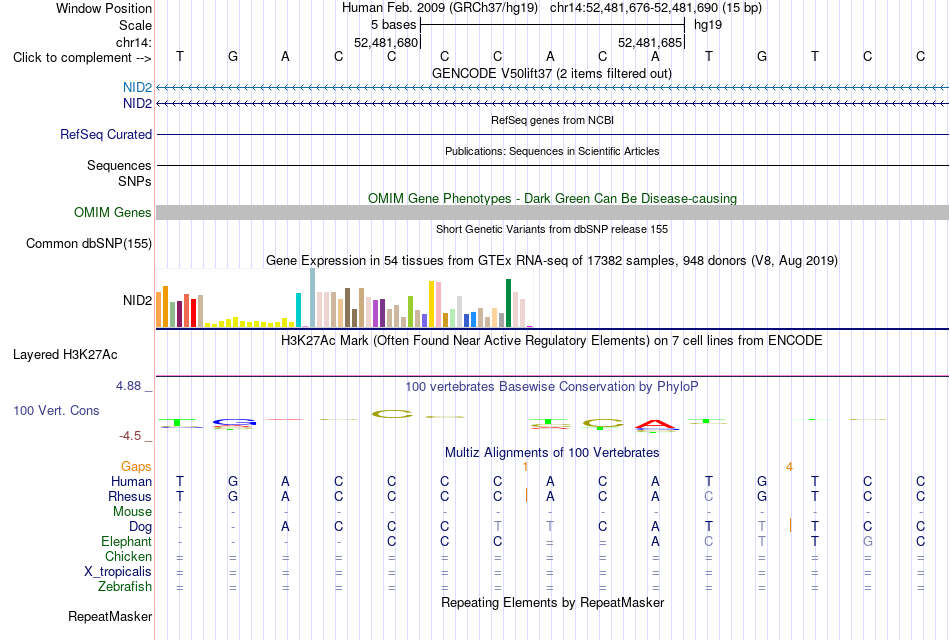Click the OMIM Gene Phenotypes green title

pyautogui.click(x=552, y=198)
